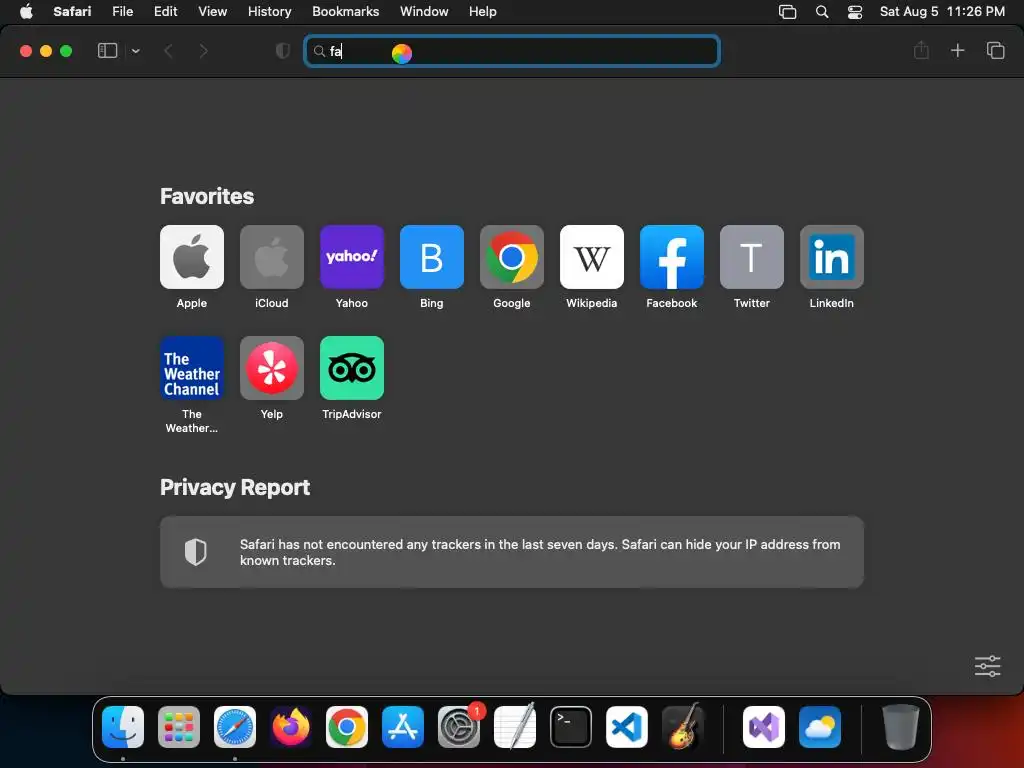Open the Trash in the Dock
1024x768 pixels.
pyautogui.click(x=901, y=726)
